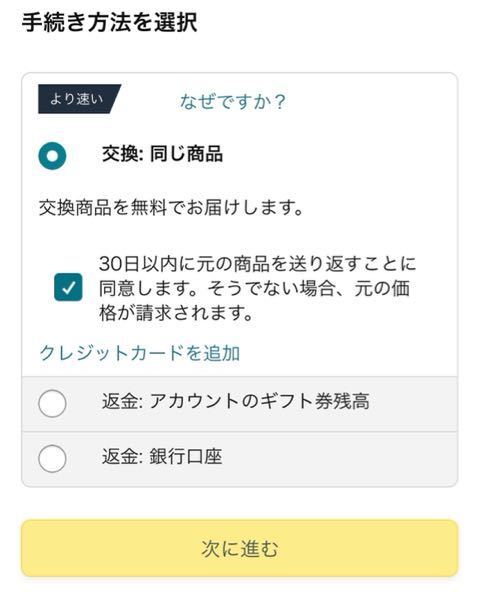This screenshot has height=600, width=479.
Task: Tap the gray bank account refund row
Action: pyautogui.click(x=240, y=459)
